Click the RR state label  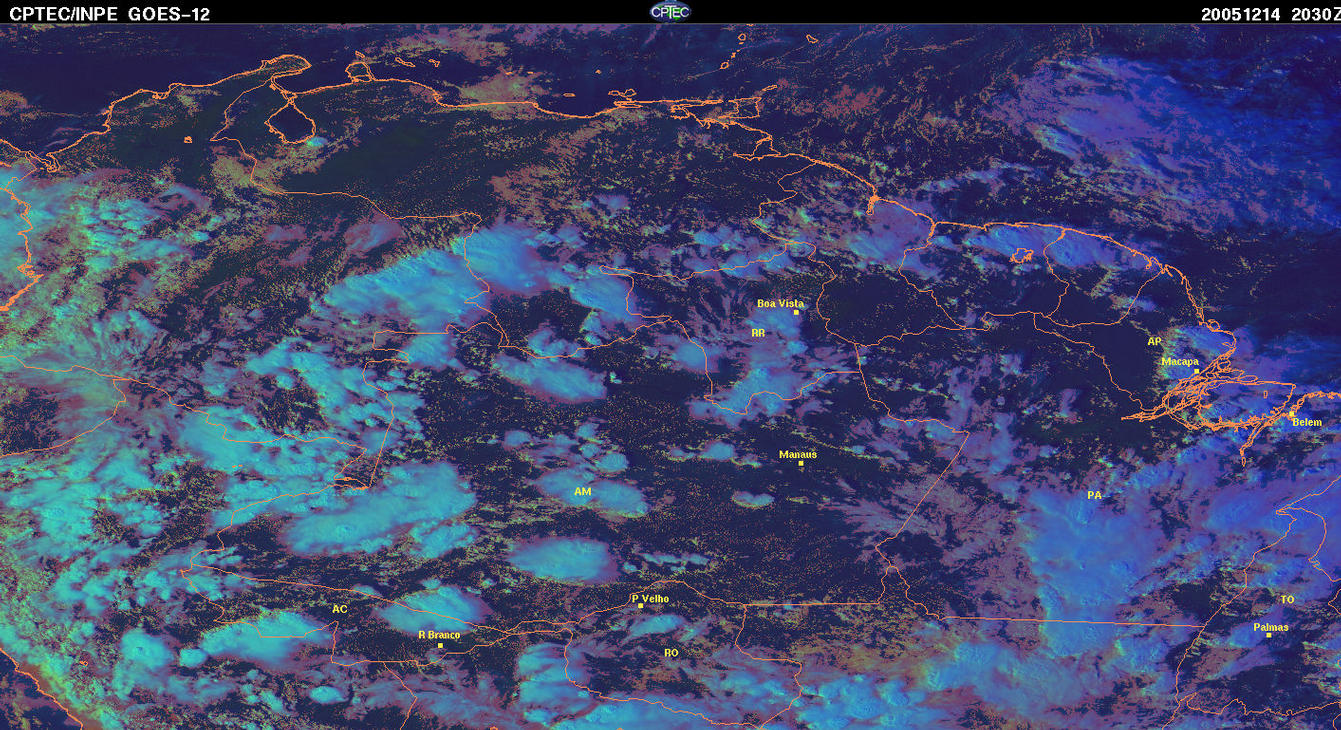click(x=758, y=332)
